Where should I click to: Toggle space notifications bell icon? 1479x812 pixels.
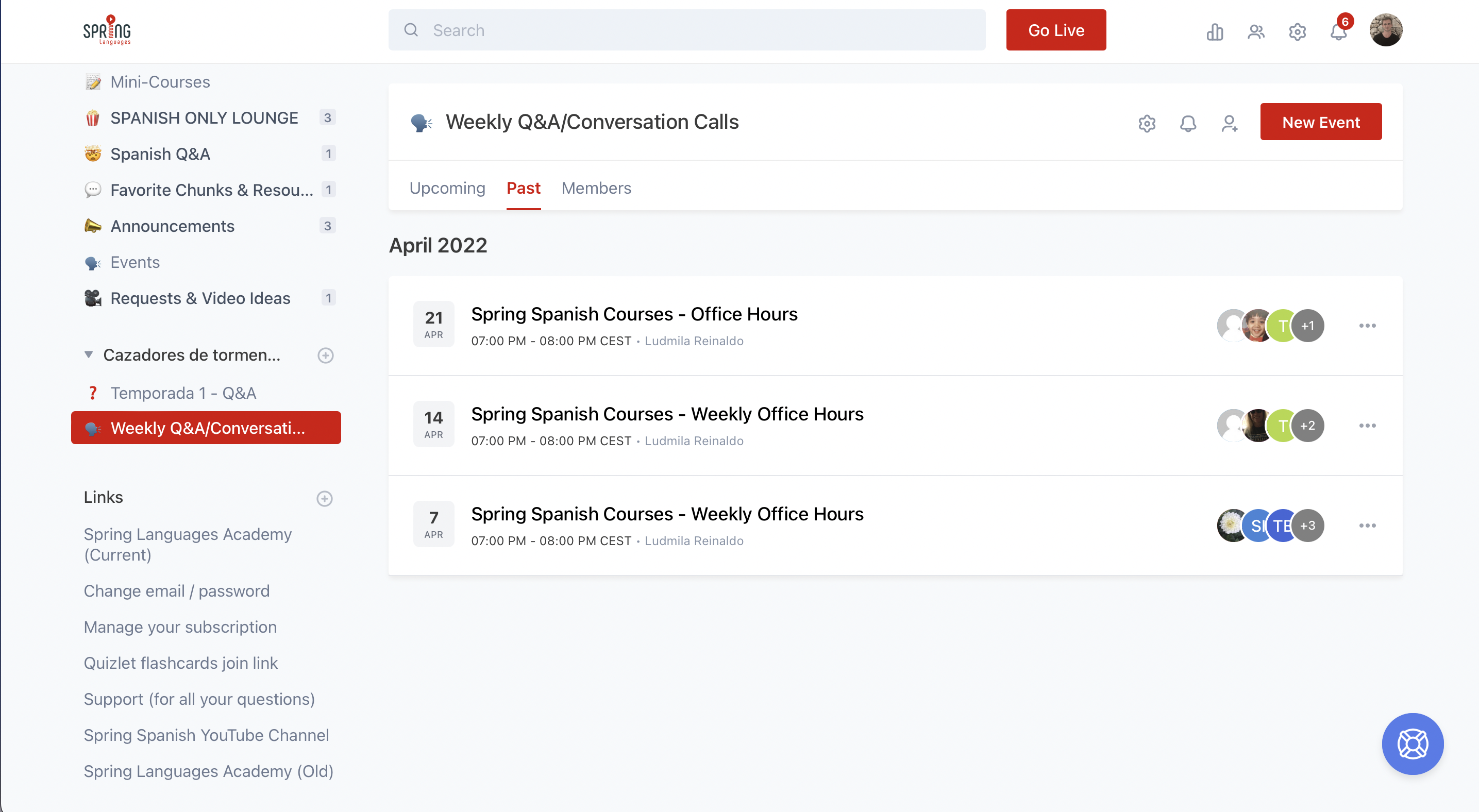pos(1188,123)
